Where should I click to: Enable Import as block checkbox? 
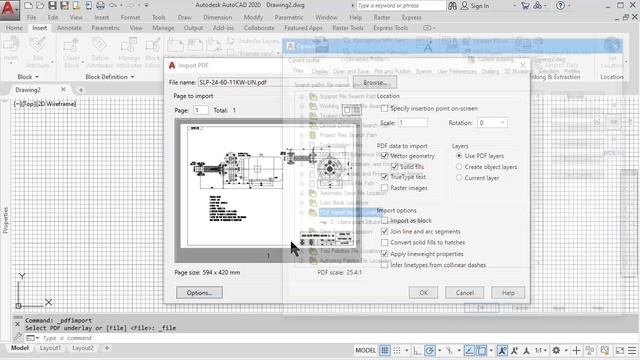(x=384, y=221)
